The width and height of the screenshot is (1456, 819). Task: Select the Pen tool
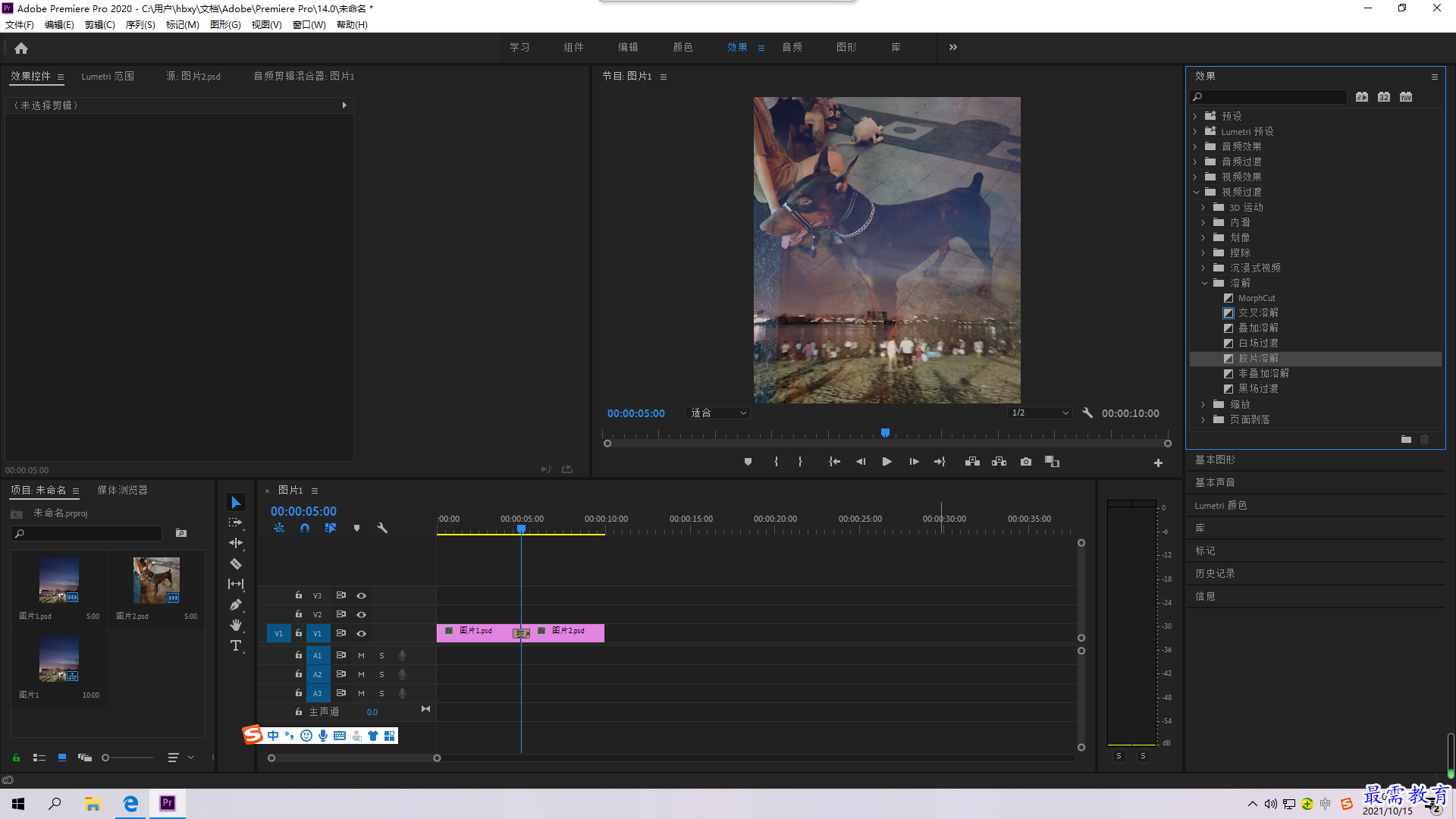tap(236, 604)
